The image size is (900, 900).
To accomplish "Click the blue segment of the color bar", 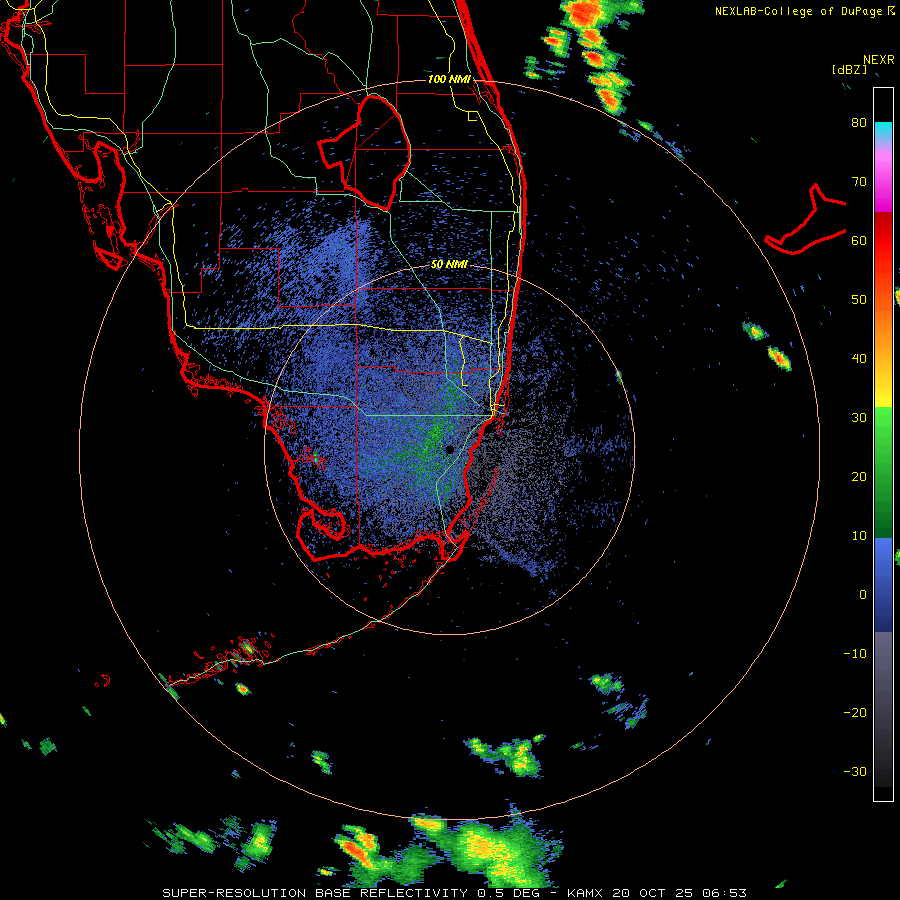I will [883, 585].
